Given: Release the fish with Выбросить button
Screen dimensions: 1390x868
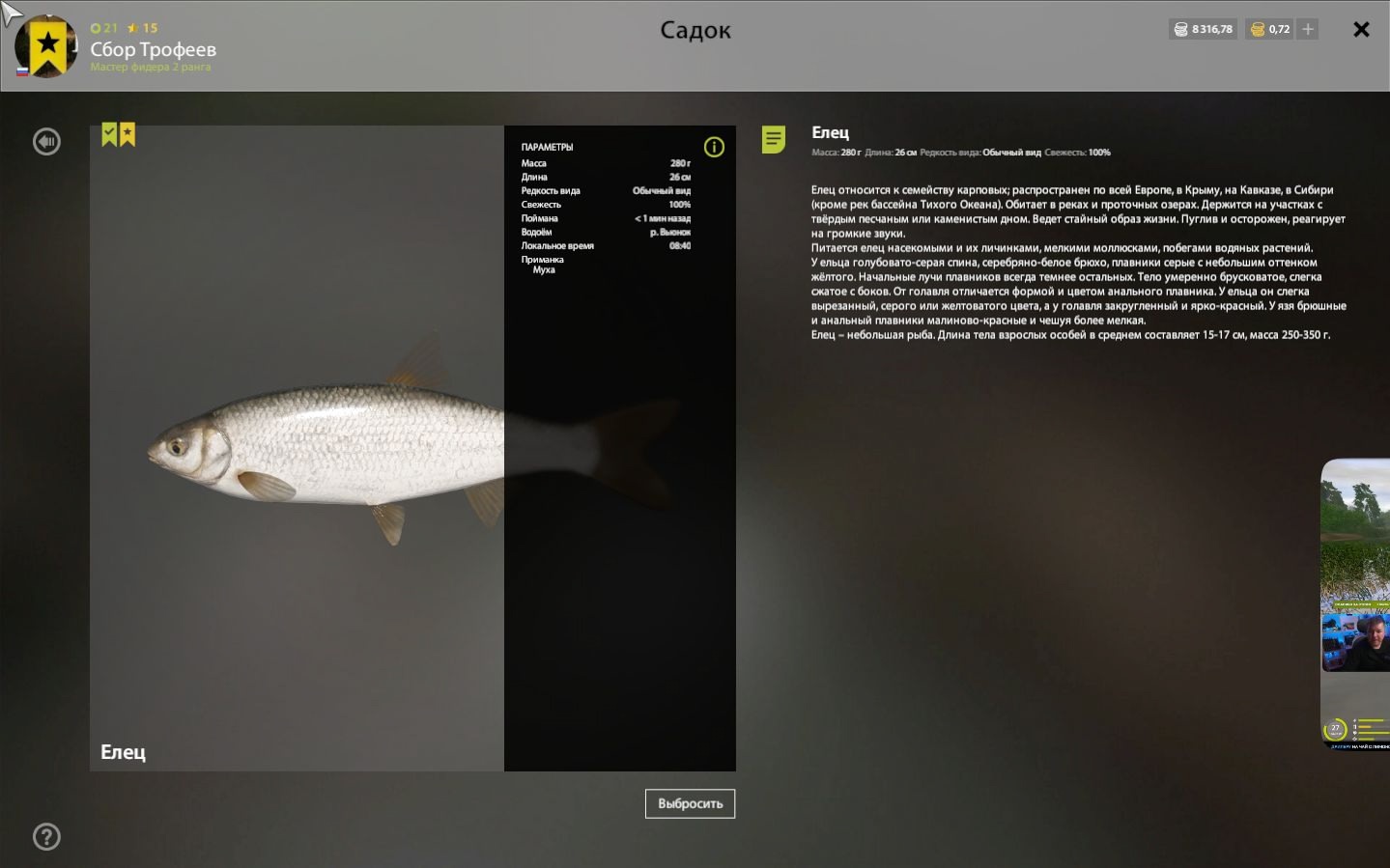Looking at the screenshot, I should click(x=690, y=803).
